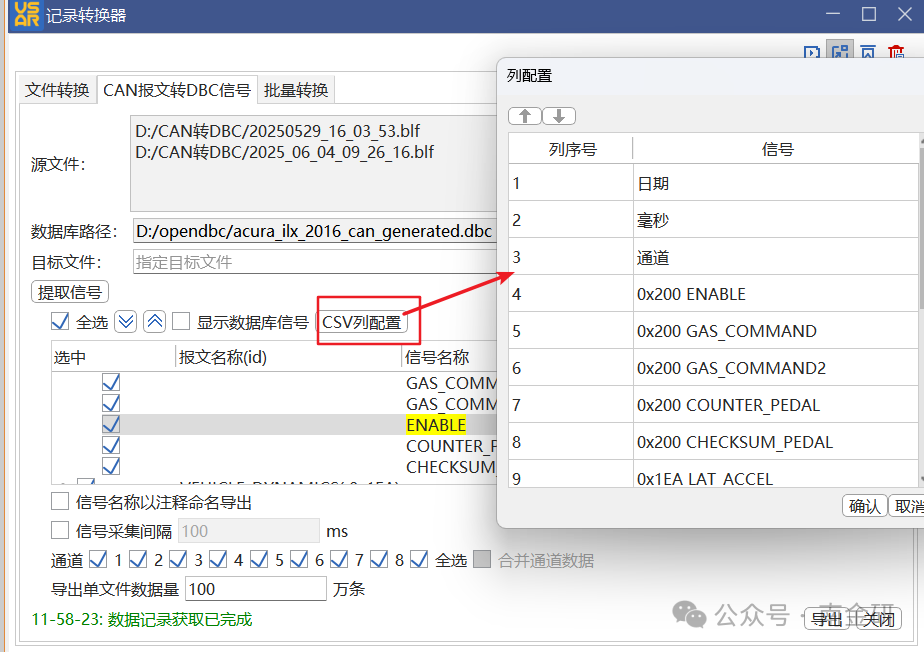Enable the 信号采集间隔 checkbox
Screen dimensions: 924x652
click(x=60, y=530)
